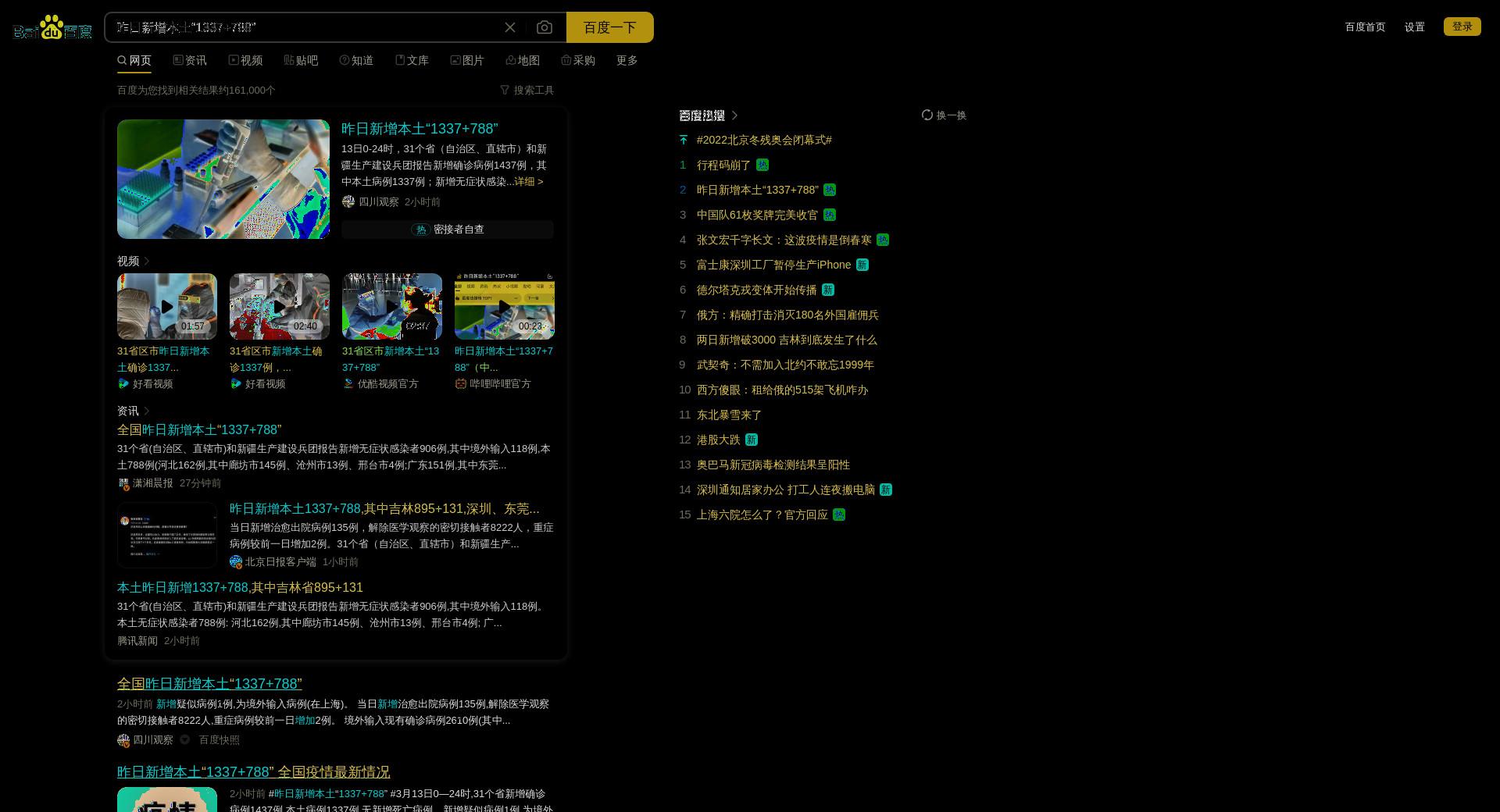The width and height of the screenshot is (1500, 812).
Task: Open hot search 中国队61枚奖牌完美收官
Action: coord(757,215)
